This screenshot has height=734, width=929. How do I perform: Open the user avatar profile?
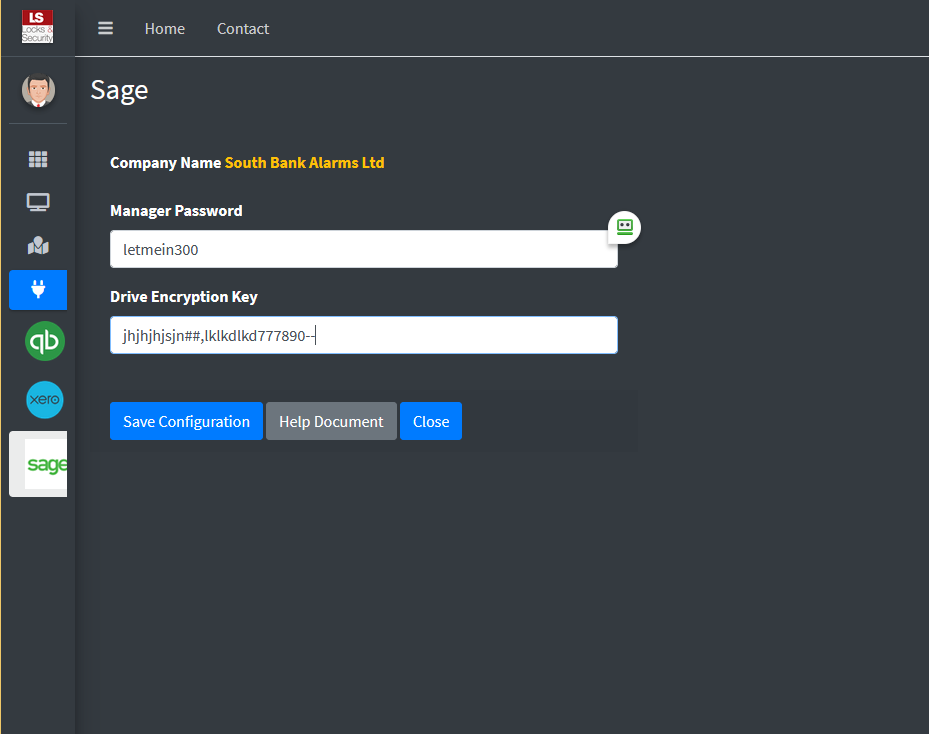(39, 91)
